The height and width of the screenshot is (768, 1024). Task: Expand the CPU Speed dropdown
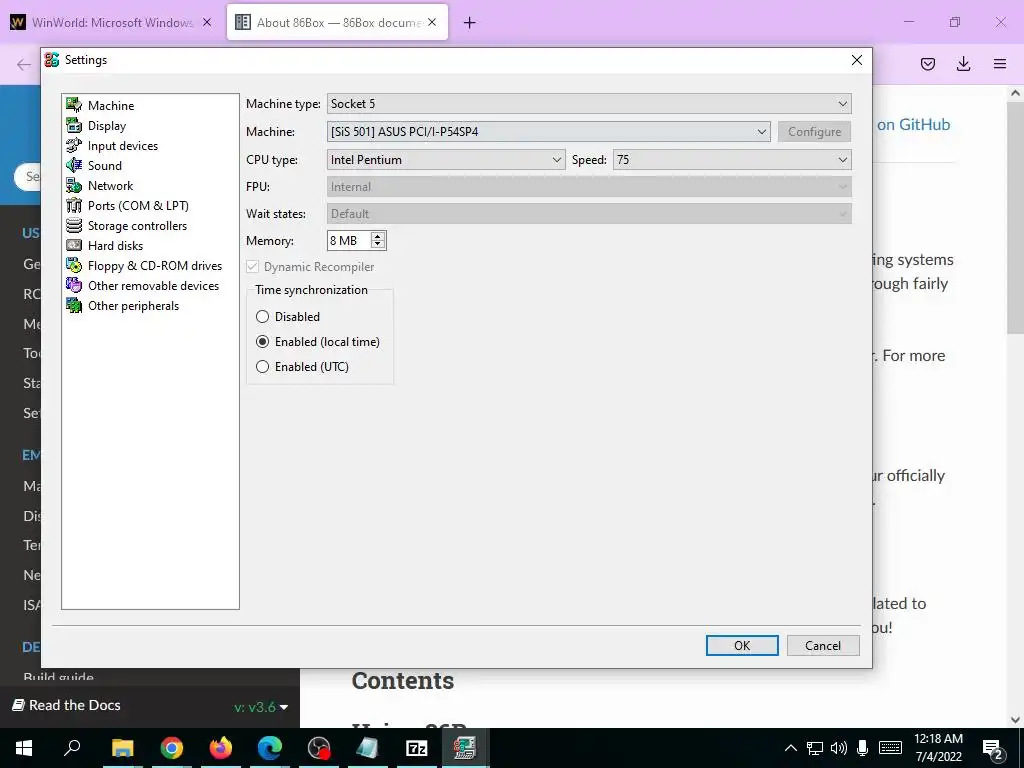pos(732,159)
